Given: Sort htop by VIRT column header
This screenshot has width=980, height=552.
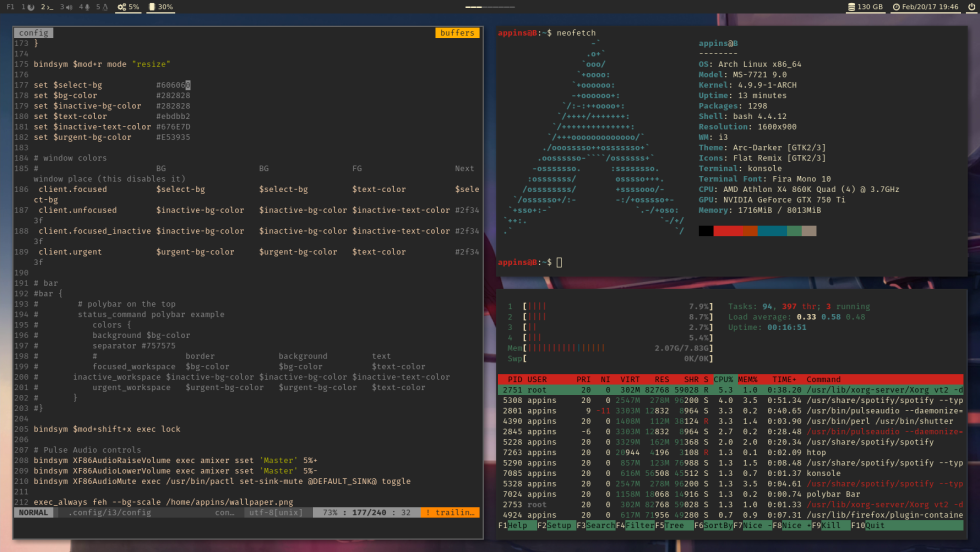Looking at the screenshot, I should (629, 379).
